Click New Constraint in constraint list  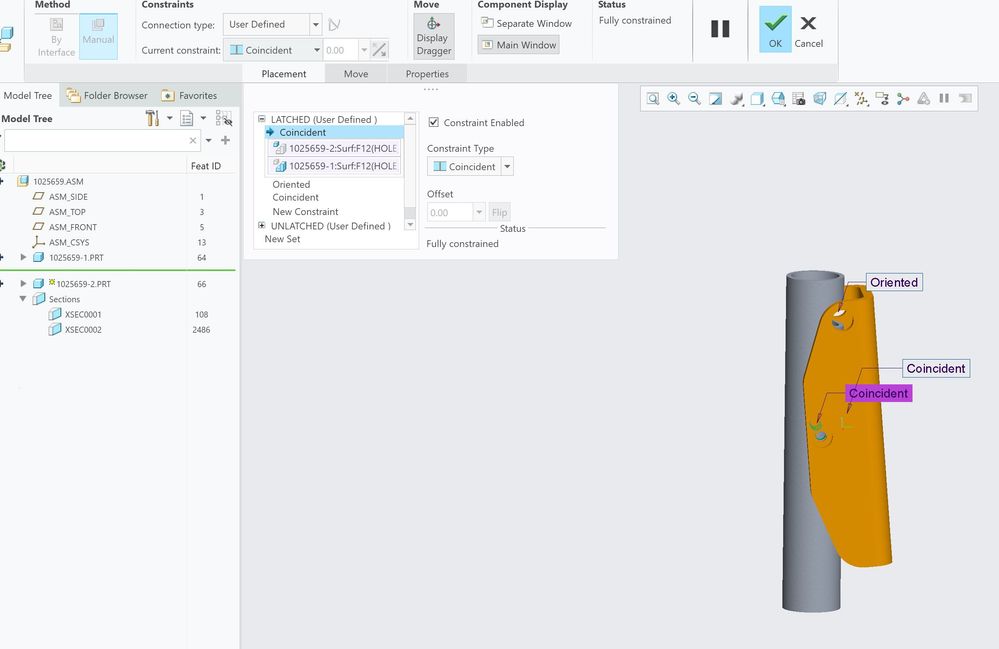[305, 212]
